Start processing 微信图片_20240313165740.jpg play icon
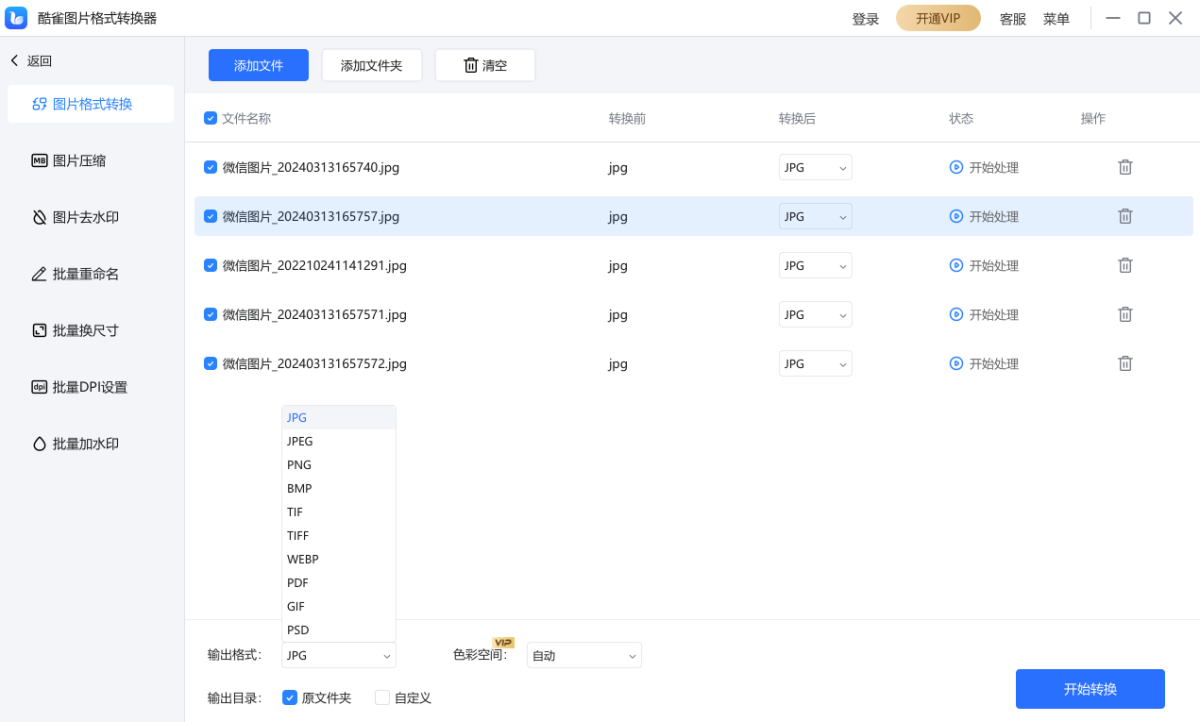Viewport: 1200px width, 722px height. 956,167
